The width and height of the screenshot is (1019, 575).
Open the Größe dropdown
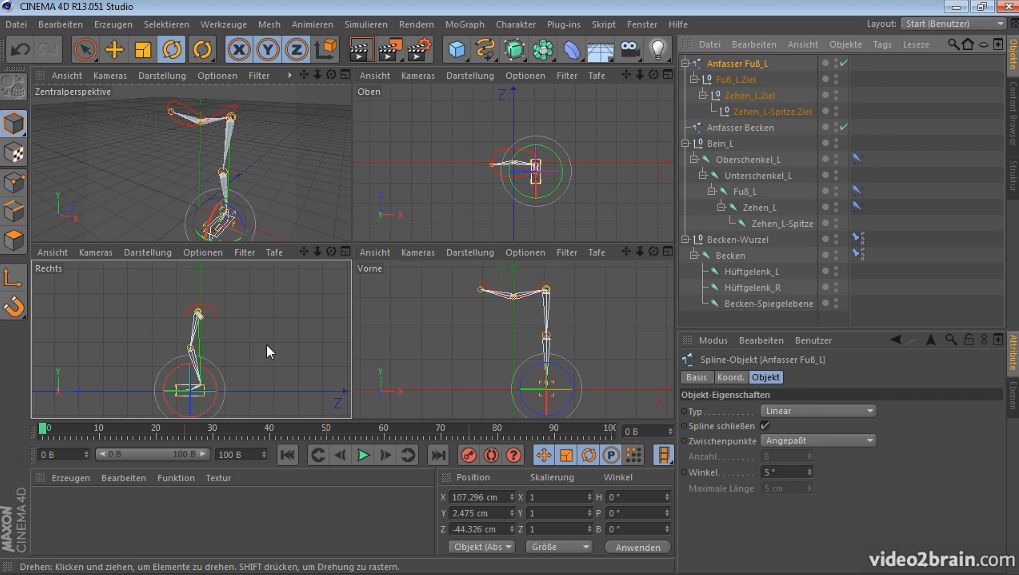coord(559,547)
